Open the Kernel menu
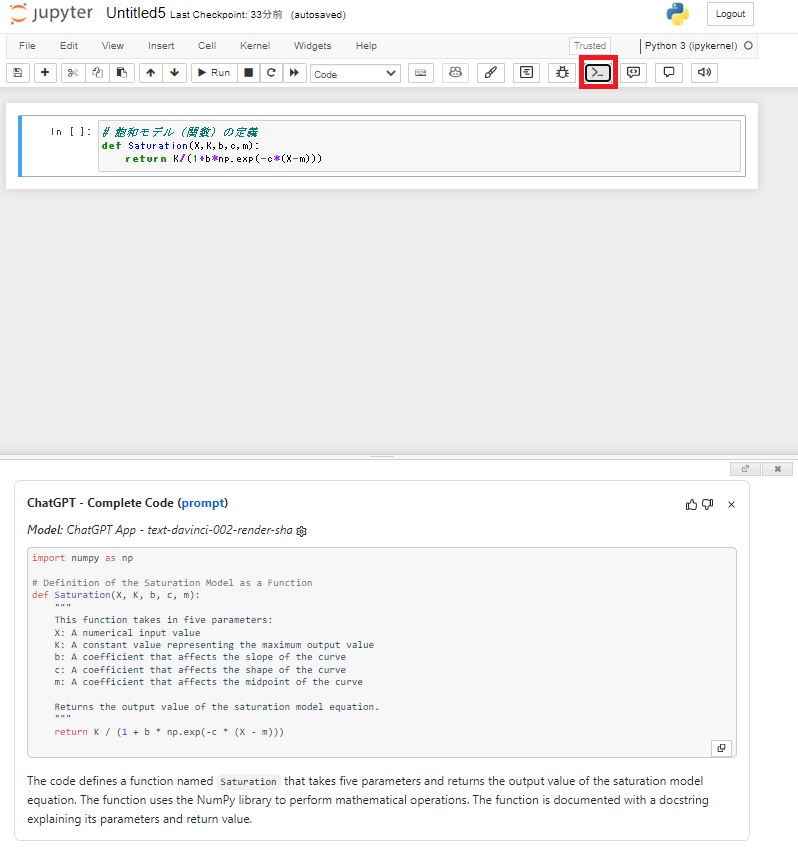 click(x=254, y=46)
